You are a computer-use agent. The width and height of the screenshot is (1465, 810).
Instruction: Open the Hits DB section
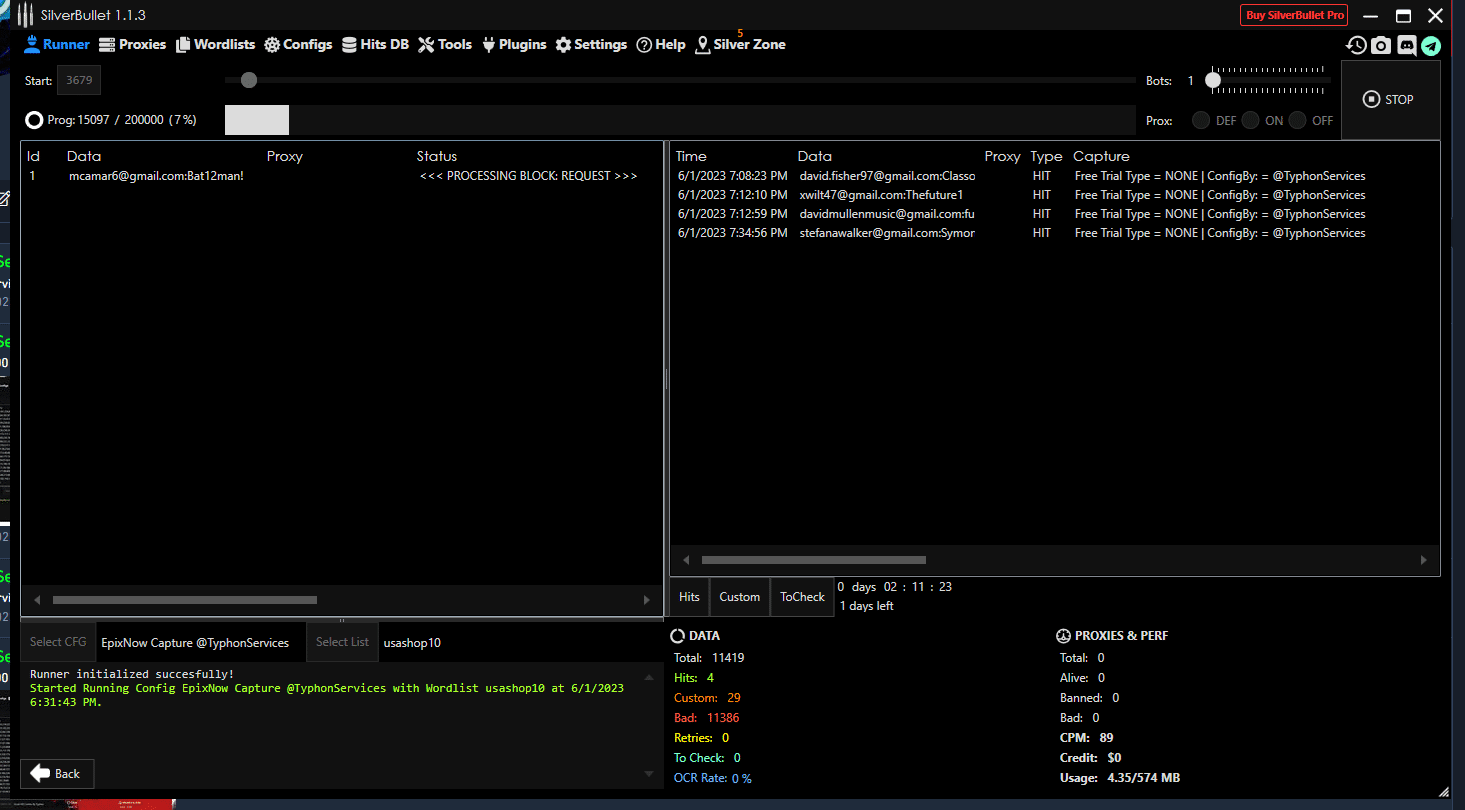[375, 44]
